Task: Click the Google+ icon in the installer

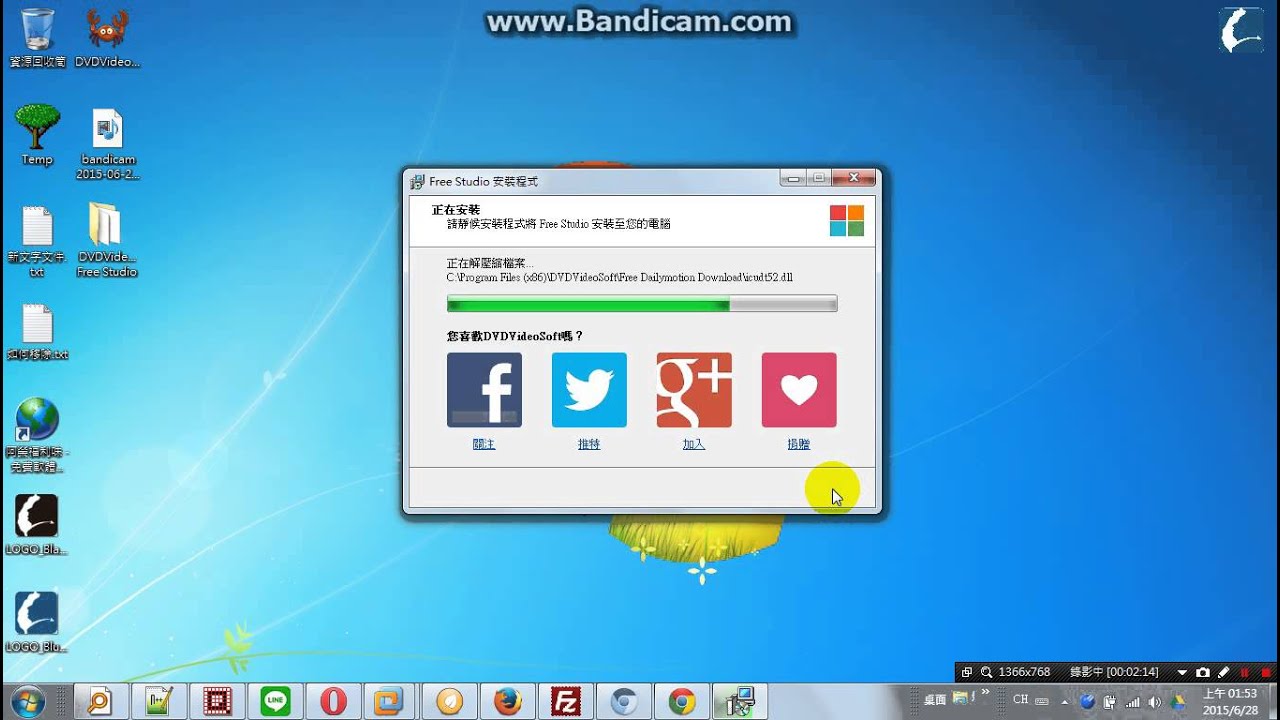Action: [x=694, y=389]
